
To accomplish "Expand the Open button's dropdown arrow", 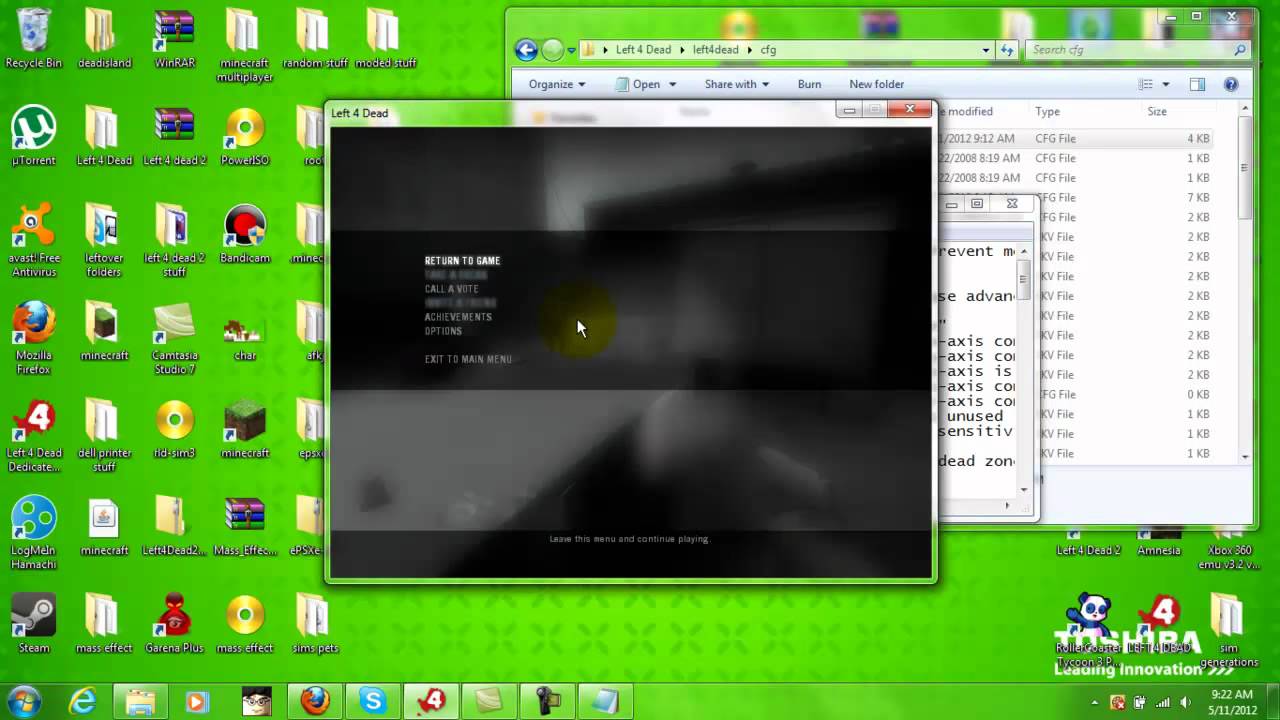I will pos(672,84).
